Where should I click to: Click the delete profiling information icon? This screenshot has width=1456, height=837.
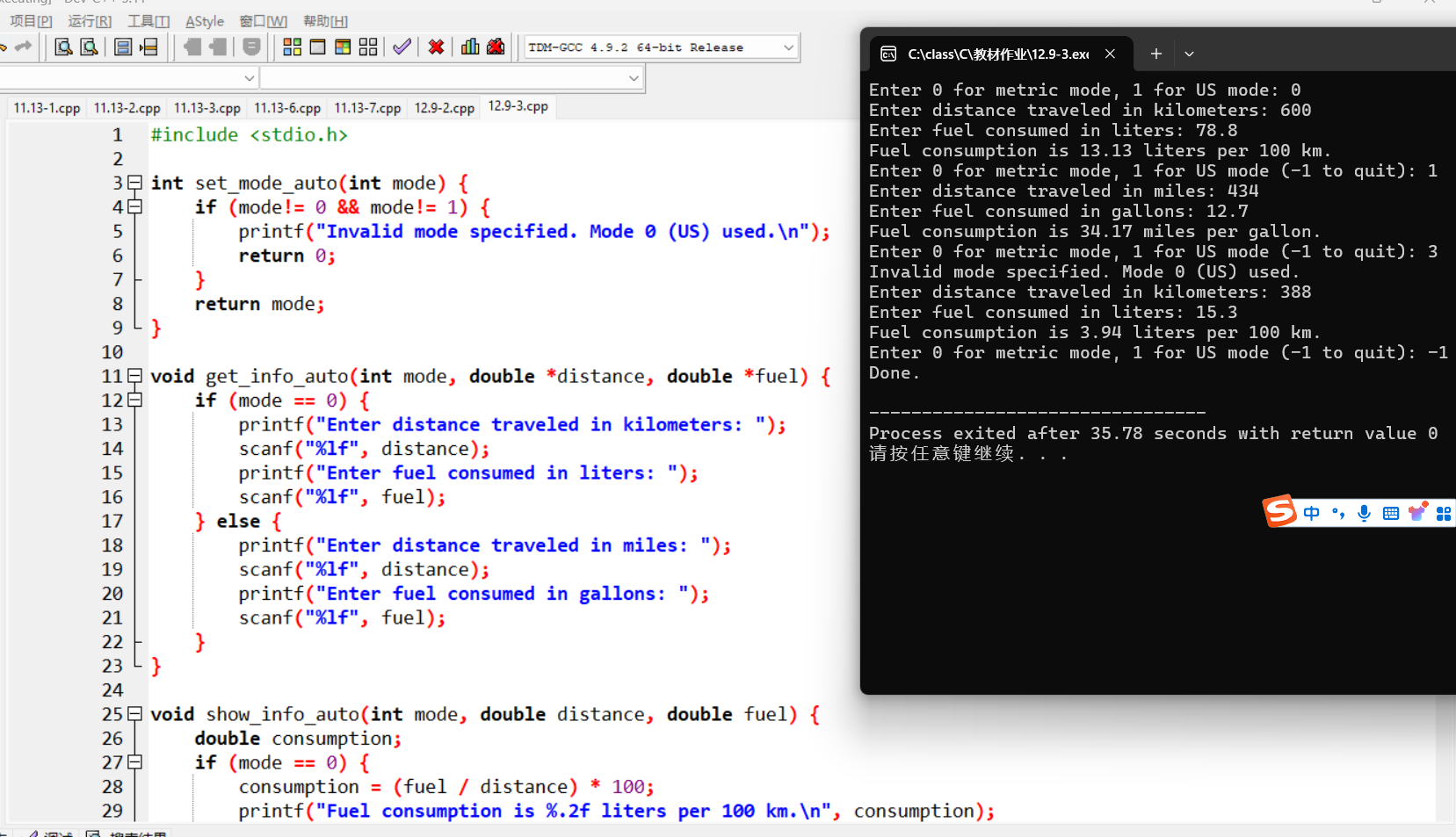496,47
